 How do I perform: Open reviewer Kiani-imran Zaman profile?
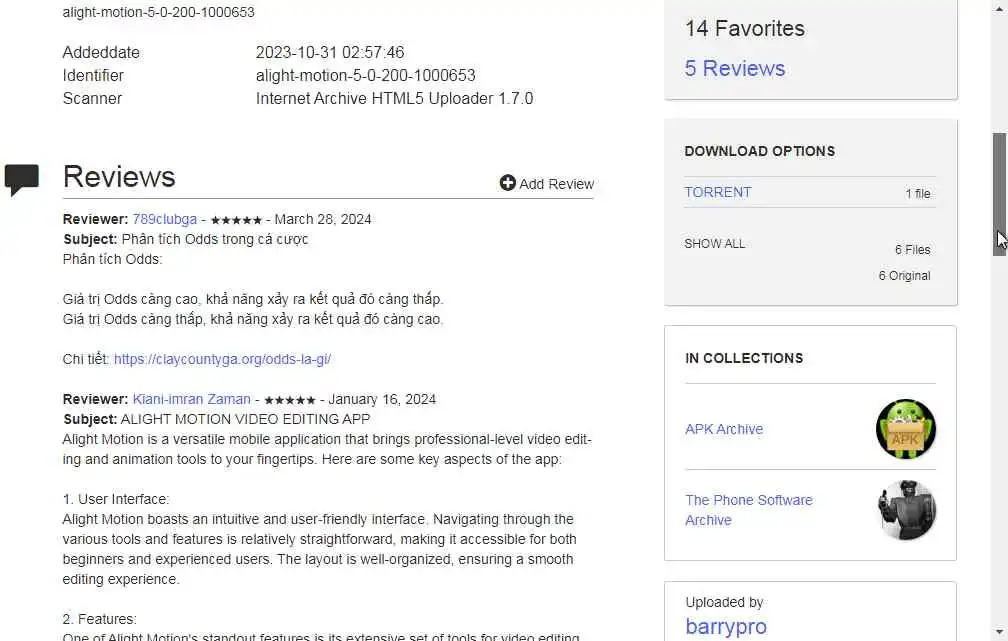click(191, 399)
